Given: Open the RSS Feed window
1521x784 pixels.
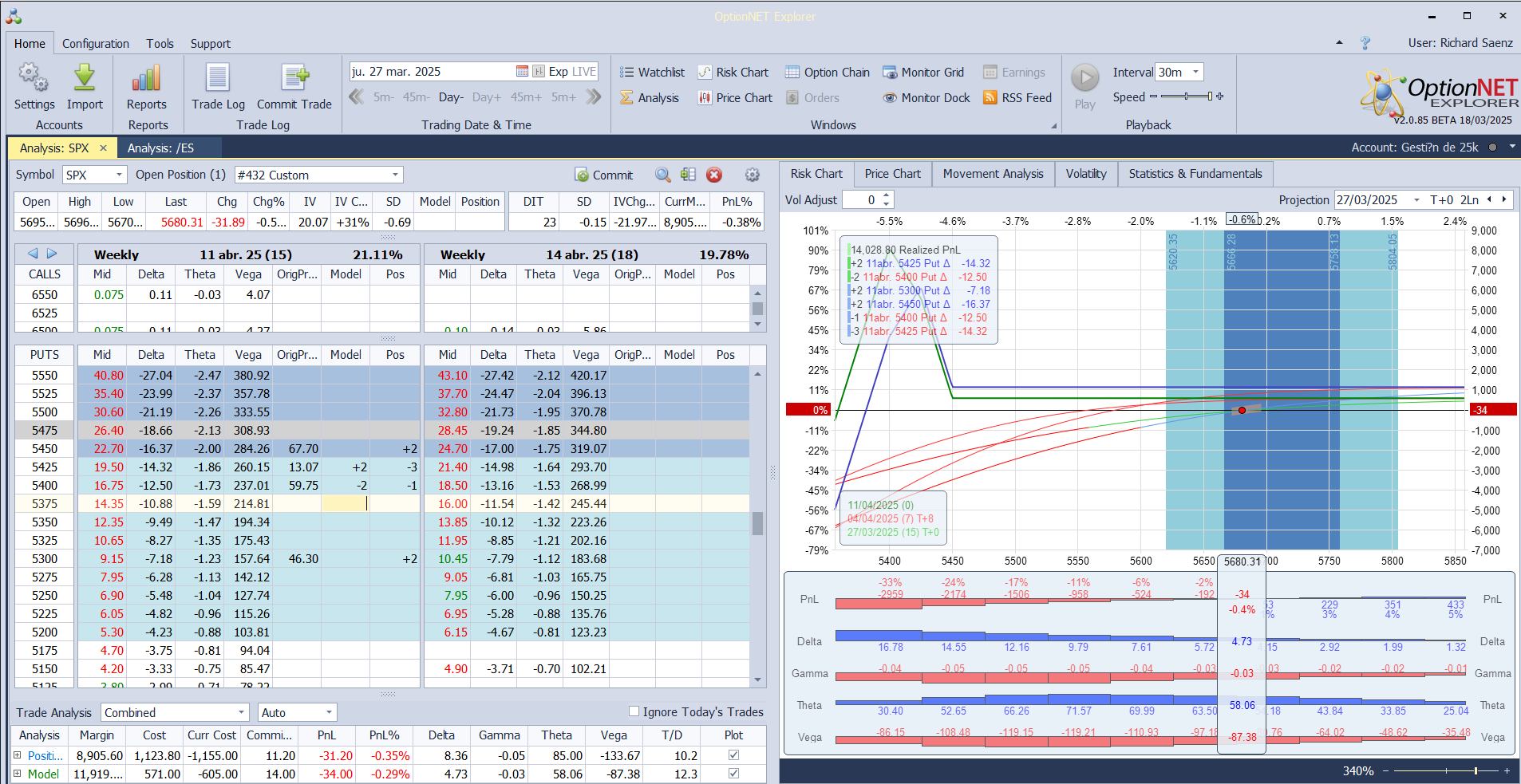Looking at the screenshot, I should pos(1017,97).
